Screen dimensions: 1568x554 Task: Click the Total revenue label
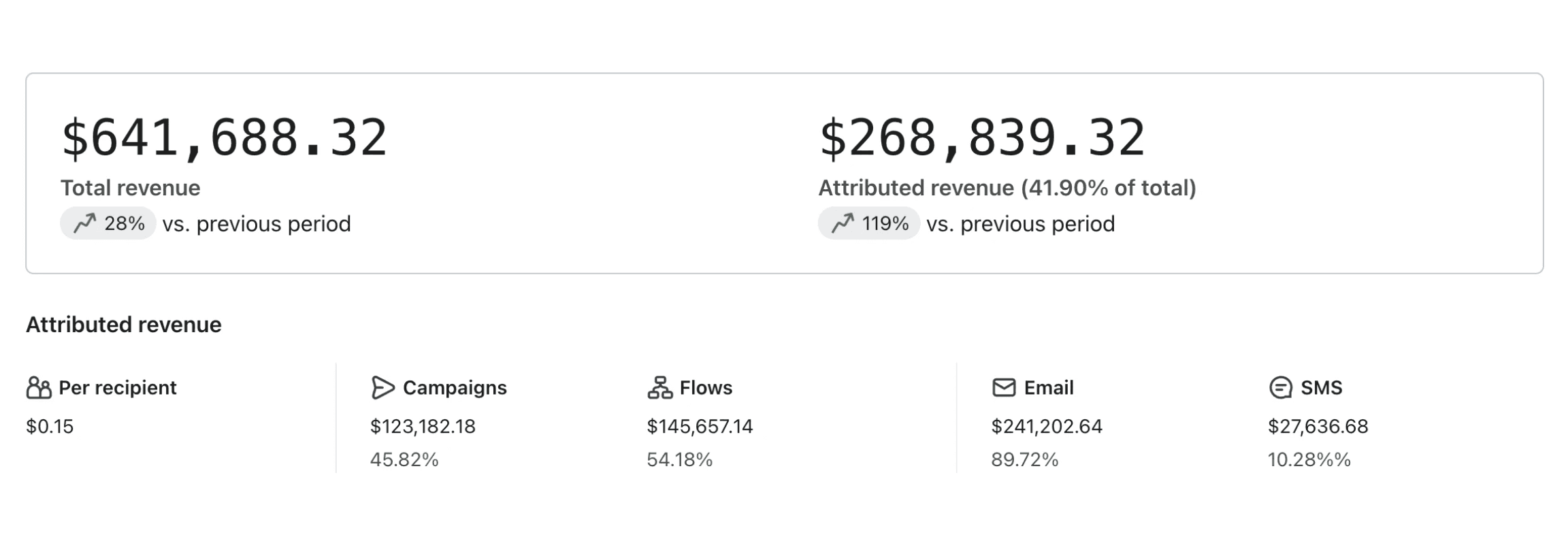pos(130,188)
